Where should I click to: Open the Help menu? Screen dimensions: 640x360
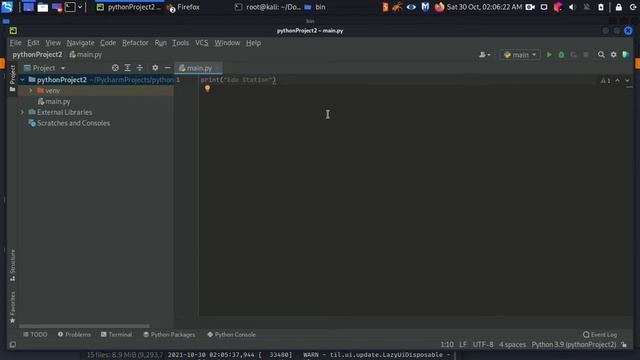coord(253,43)
